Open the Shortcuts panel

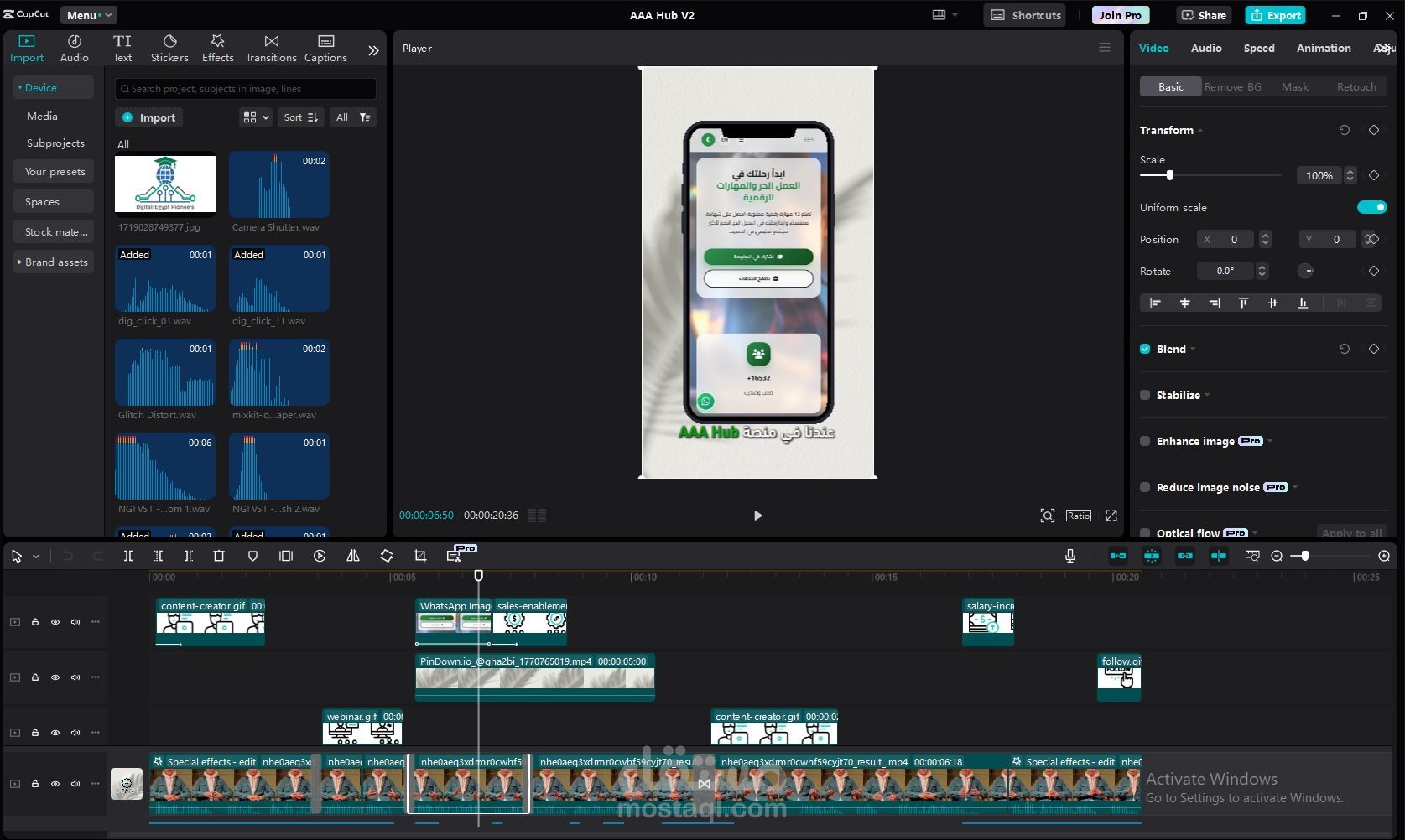click(1026, 15)
